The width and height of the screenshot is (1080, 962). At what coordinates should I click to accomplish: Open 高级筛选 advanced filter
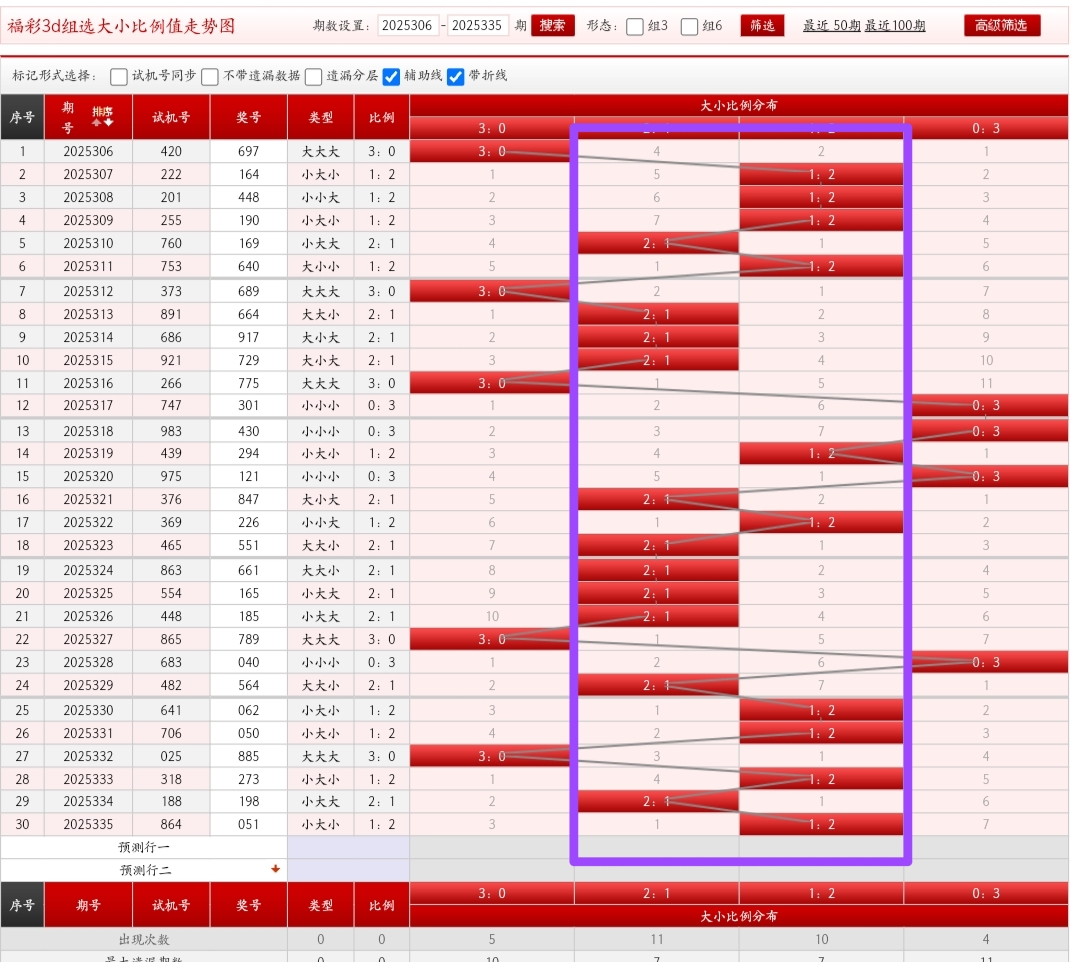pos(1002,26)
